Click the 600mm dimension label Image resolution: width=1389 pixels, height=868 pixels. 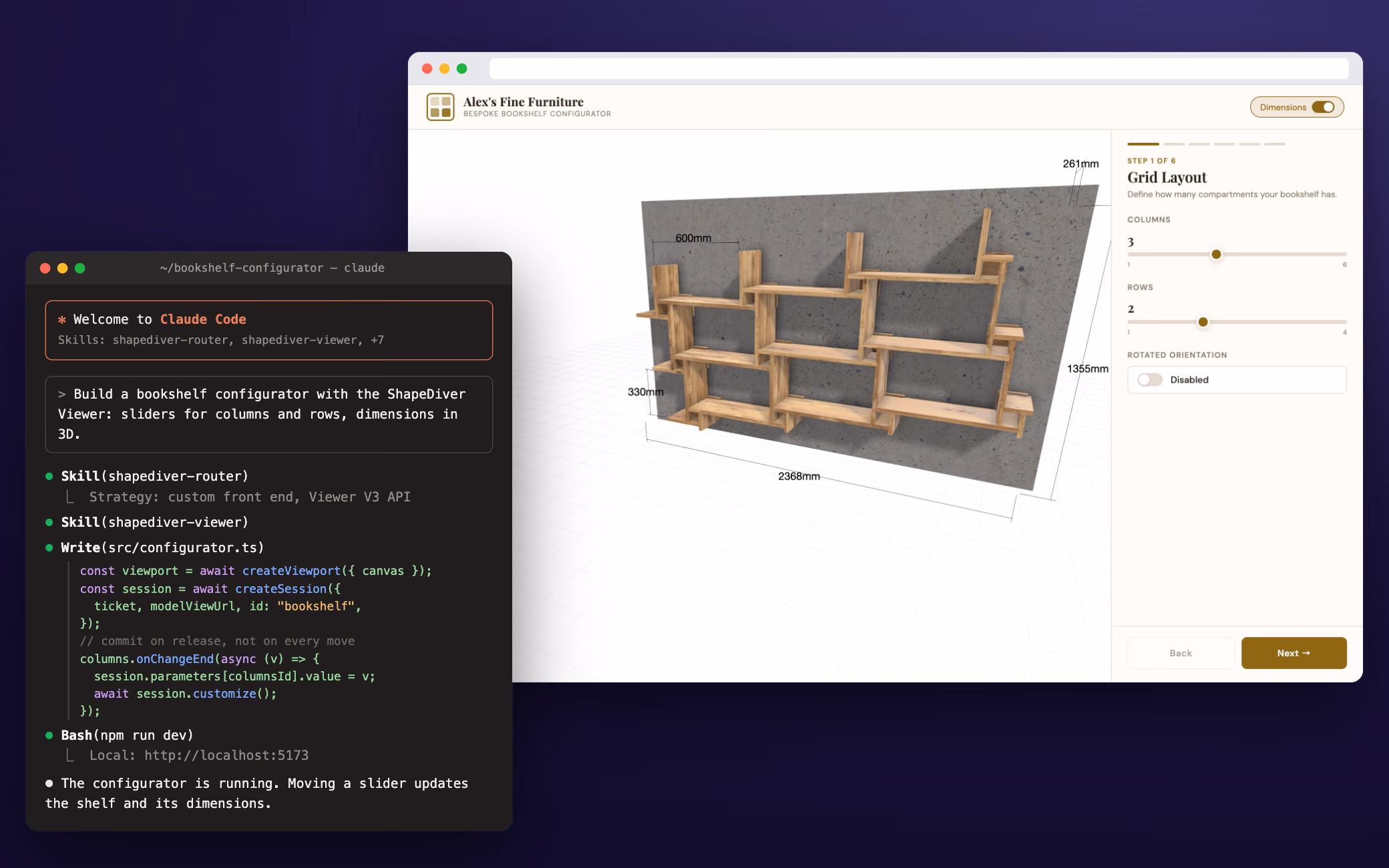coord(693,238)
